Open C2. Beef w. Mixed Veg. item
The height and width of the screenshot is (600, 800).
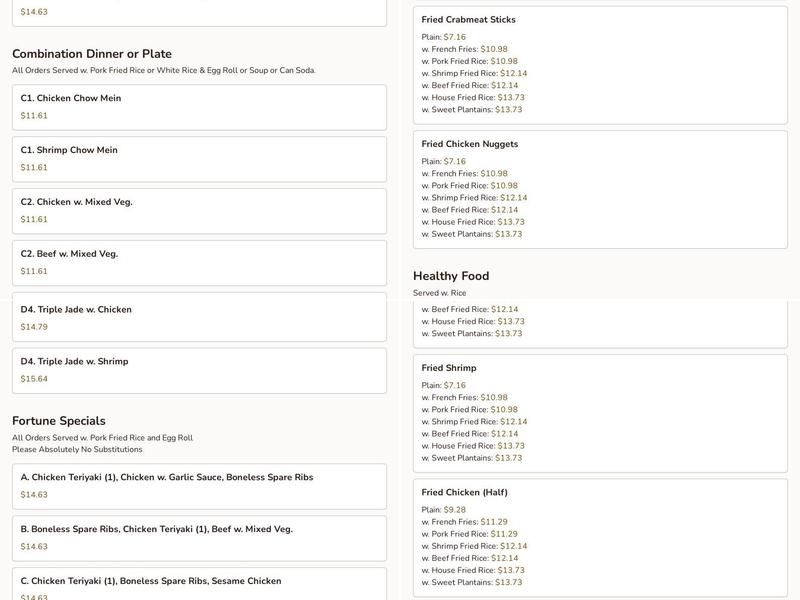point(198,263)
